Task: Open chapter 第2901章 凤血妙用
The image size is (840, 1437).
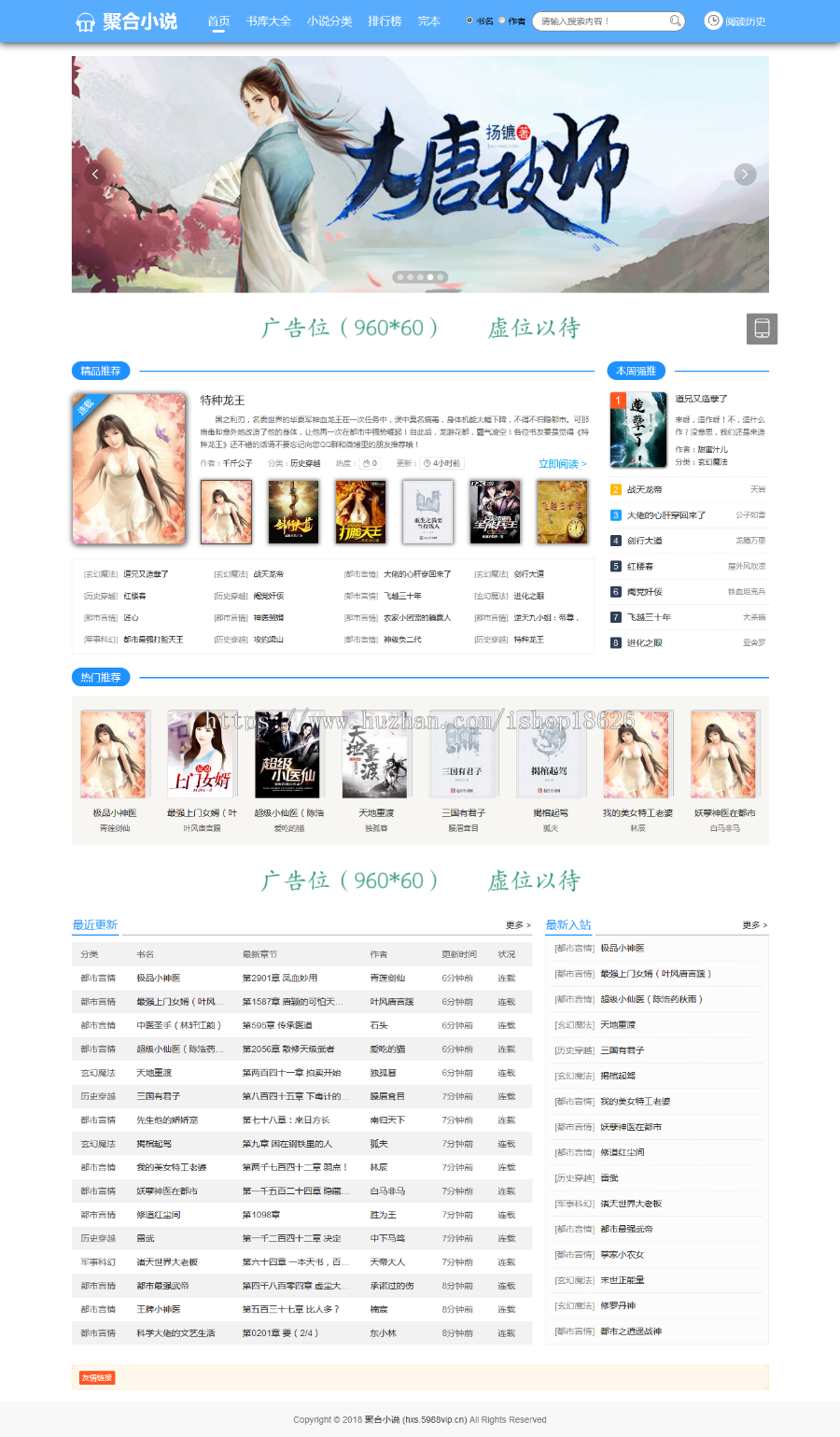Action: click(280, 979)
